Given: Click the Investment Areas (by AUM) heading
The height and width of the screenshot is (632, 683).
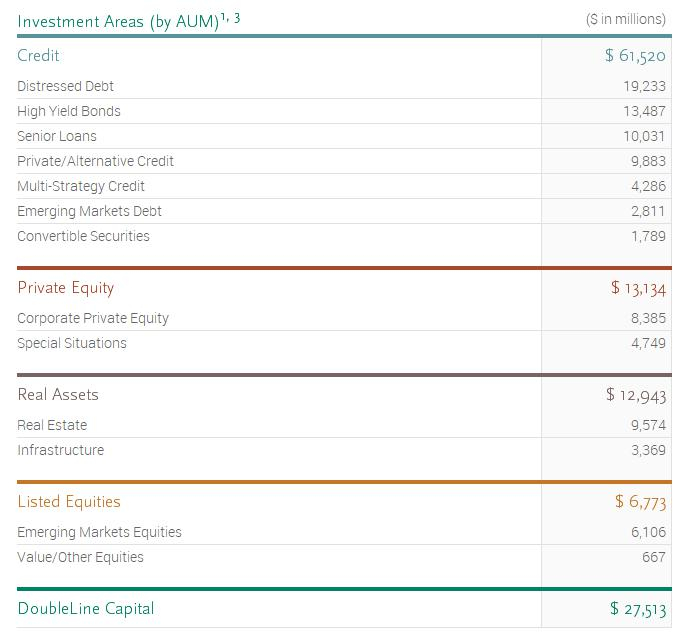Looking at the screenshot, I should coord(118,21).
